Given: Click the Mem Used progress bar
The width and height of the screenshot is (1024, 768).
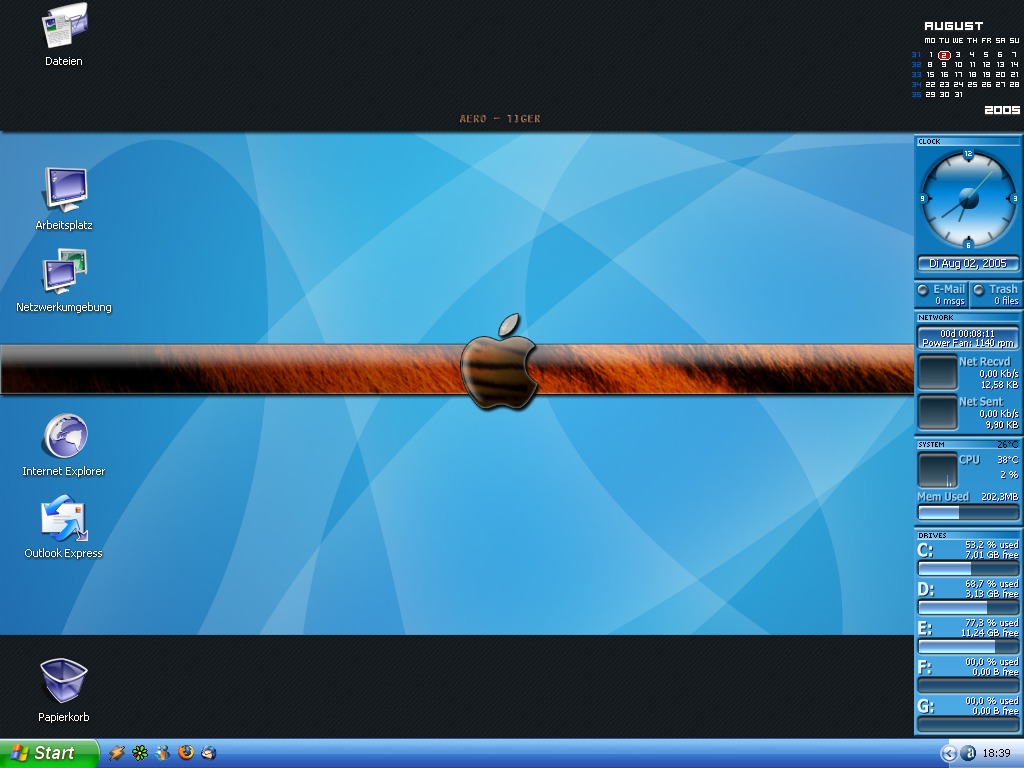Looking at the screenshot, I should (968, 513).
